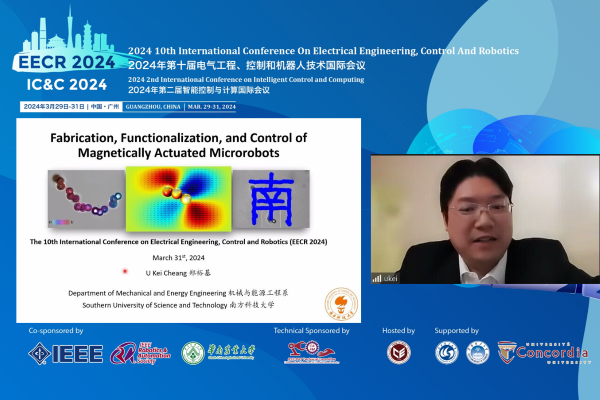Image resolution: width=600 pixels, height=400 pixels.
Task: Click the slide line 'The 10th International Conference on Electrical Engineering'
Action: [178, 242]
